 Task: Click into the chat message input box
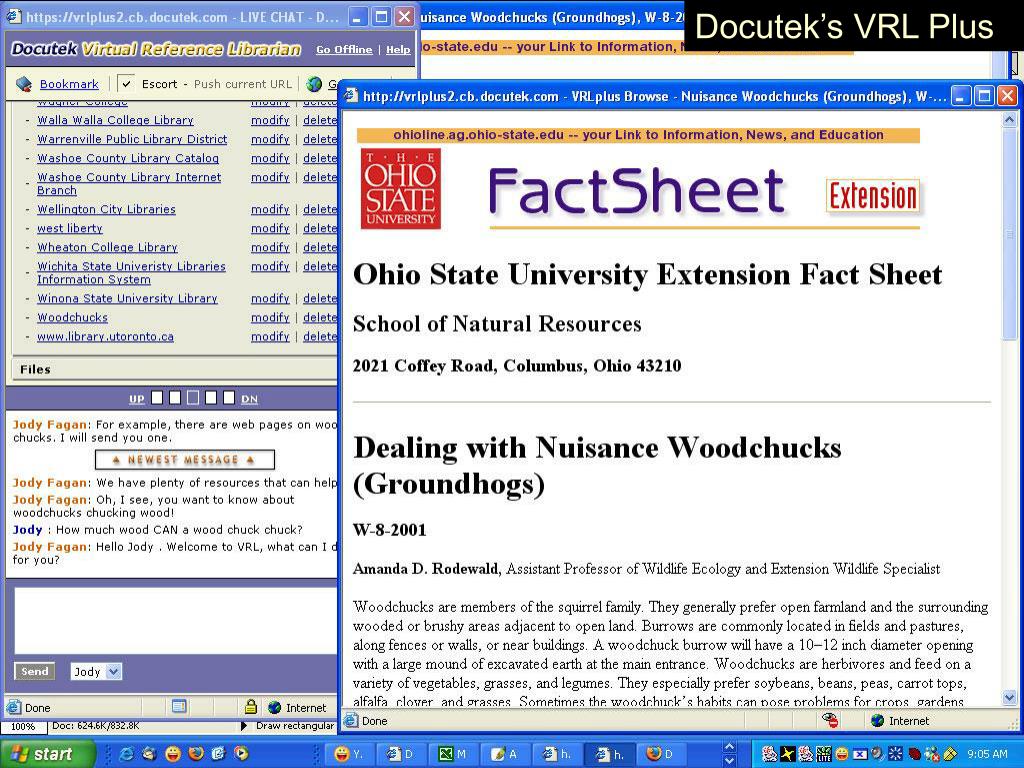coord(175,620)
